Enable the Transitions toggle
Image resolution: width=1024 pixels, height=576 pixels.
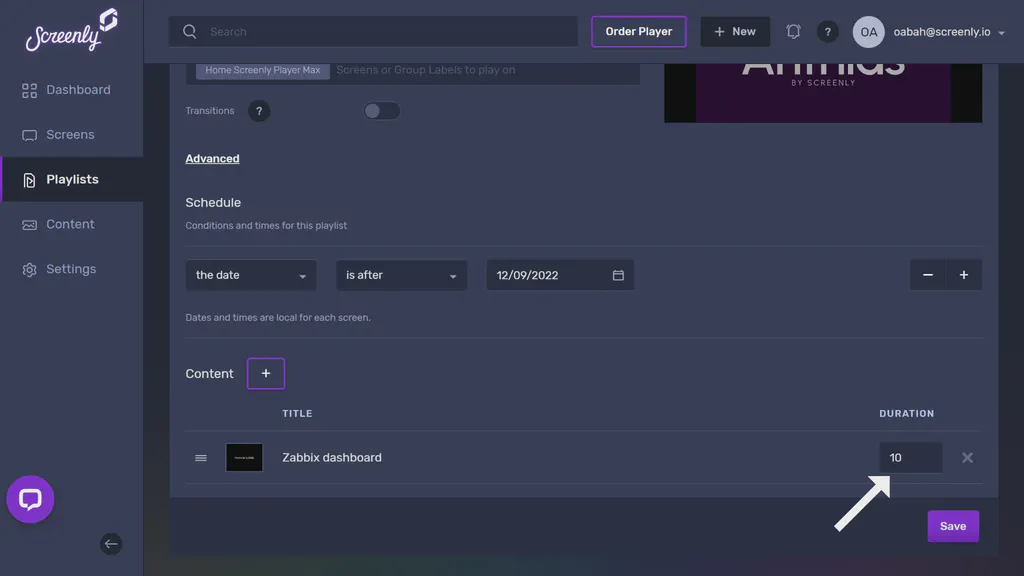[381, 110]
